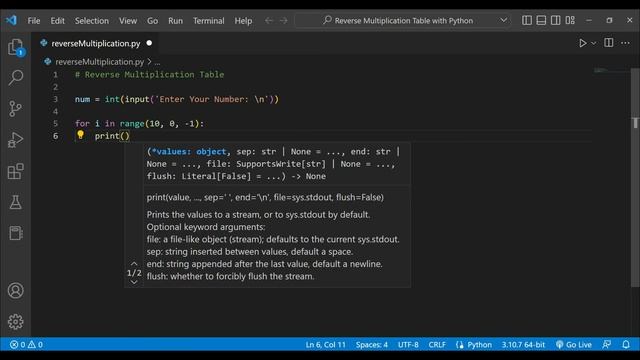Open Source Control view

tap(16, 109)
